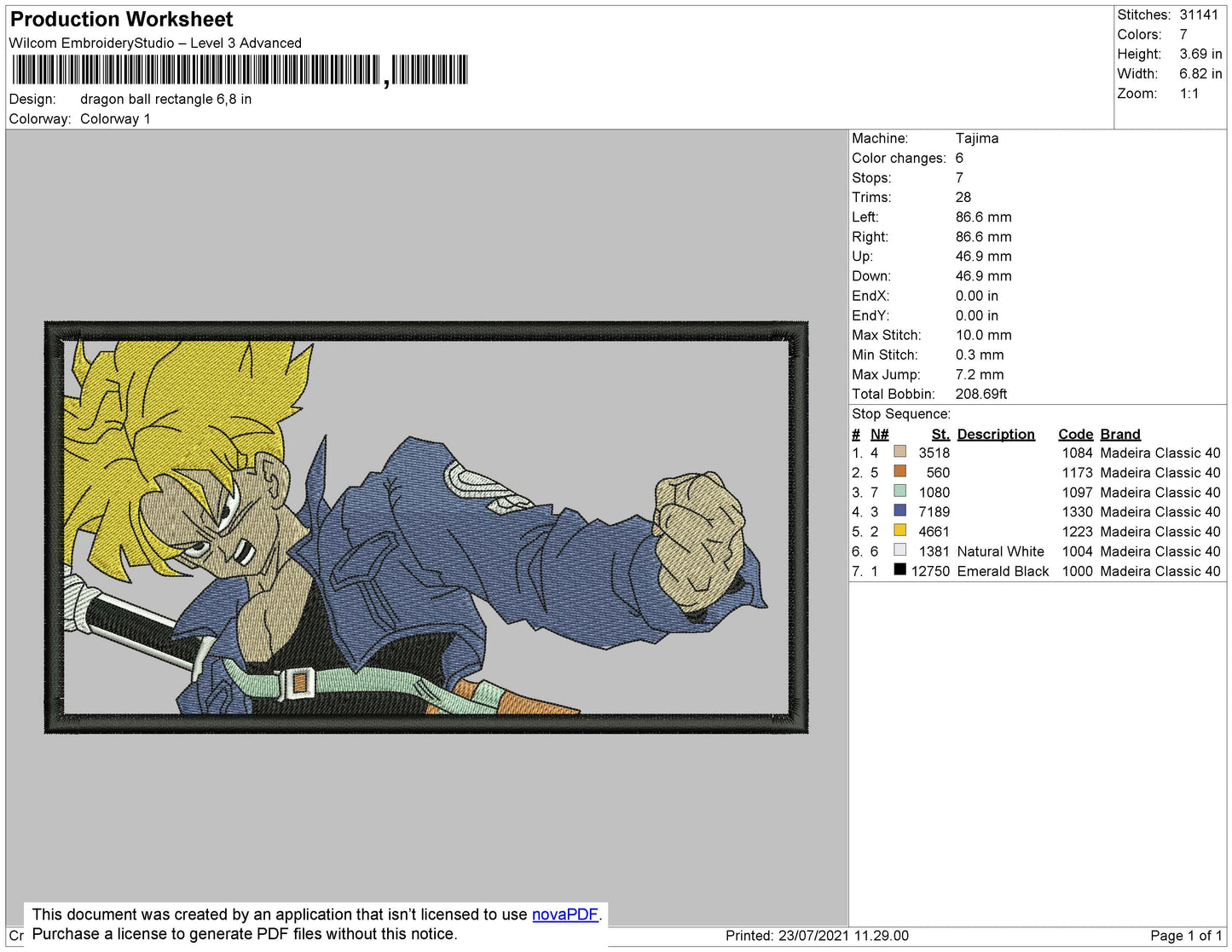The height and width of the screenshot is (952, 1232).
Task: Click the barcode under the worksheet title
Action: [x=240, y=70]
